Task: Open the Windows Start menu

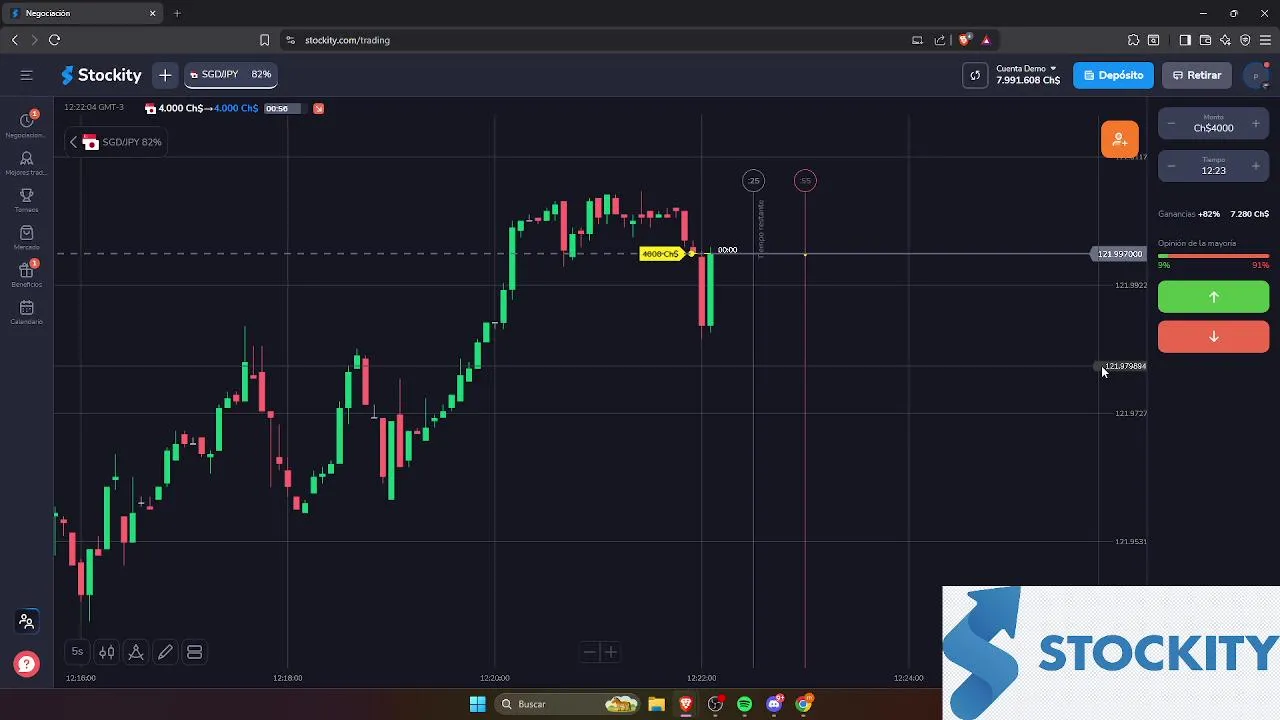Action: (x=477, y=704)
